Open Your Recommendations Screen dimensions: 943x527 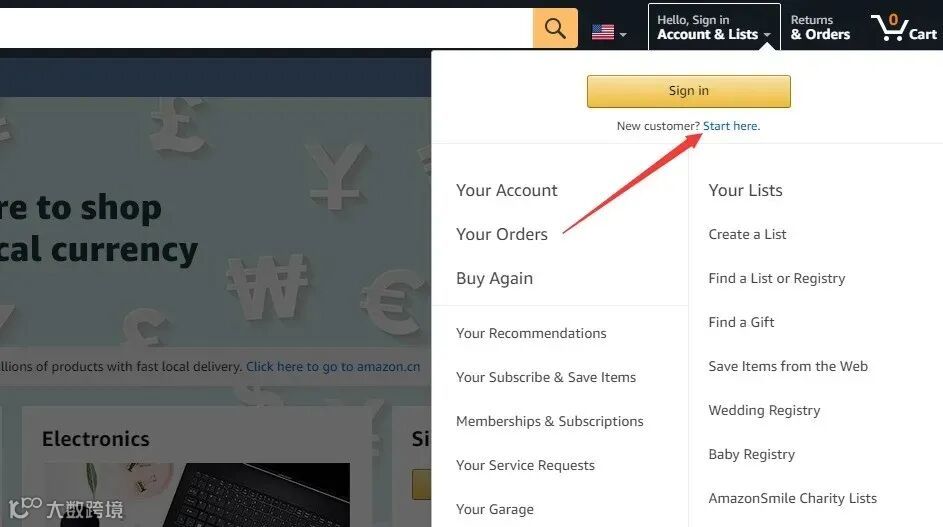coord(531,333)
